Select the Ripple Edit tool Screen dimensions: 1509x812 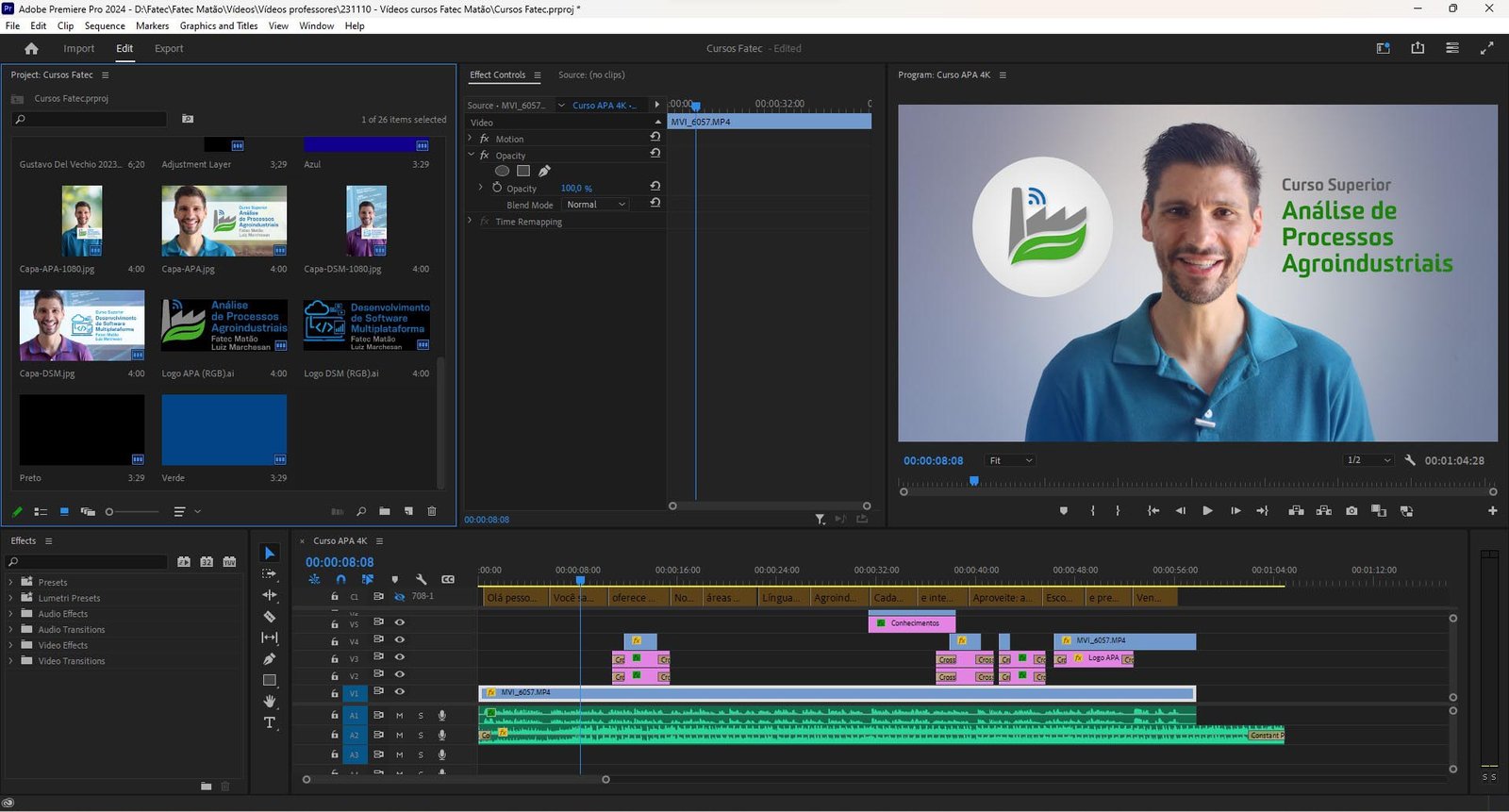coord(270,595)
